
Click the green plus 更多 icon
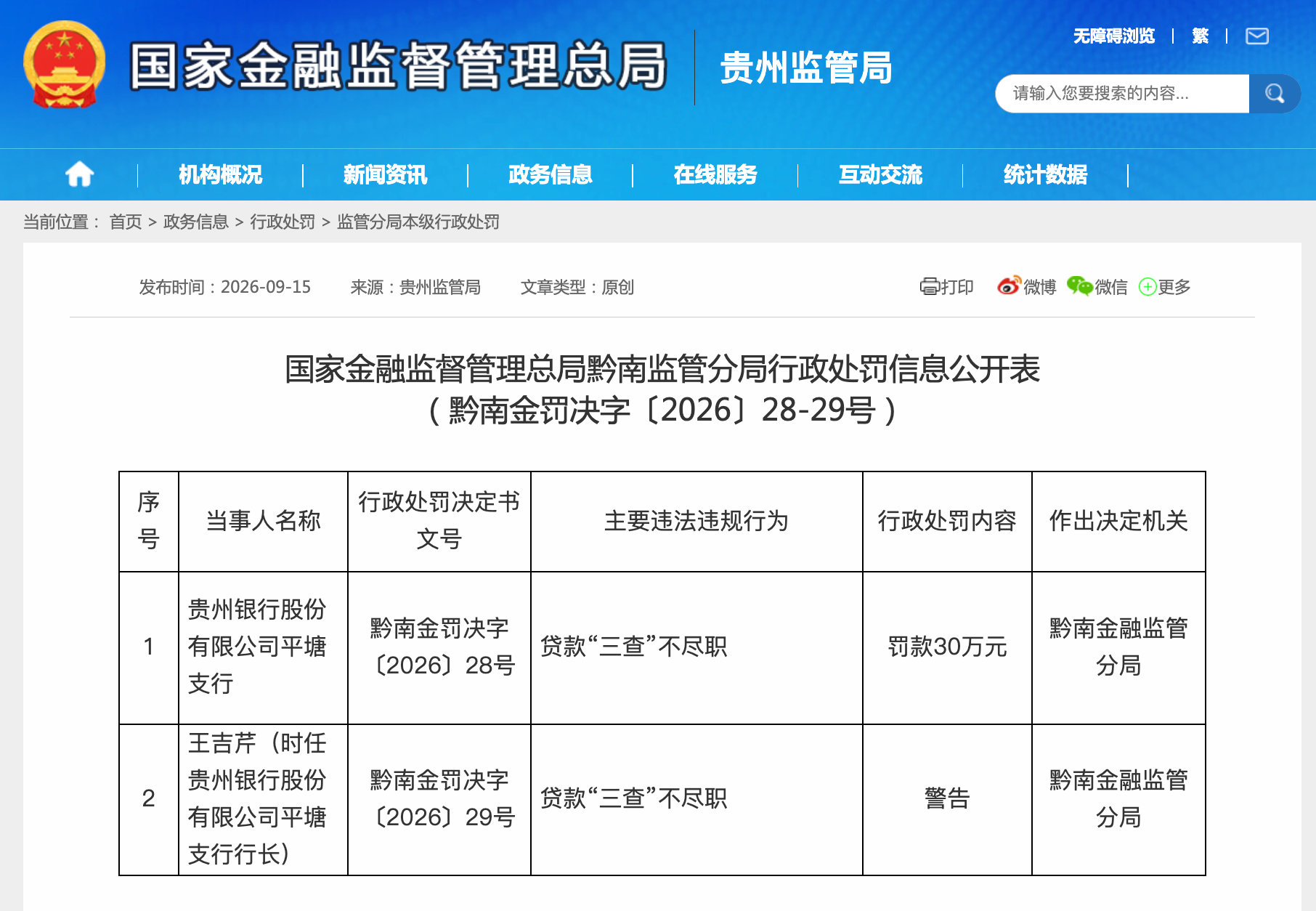click(1148, 287)
